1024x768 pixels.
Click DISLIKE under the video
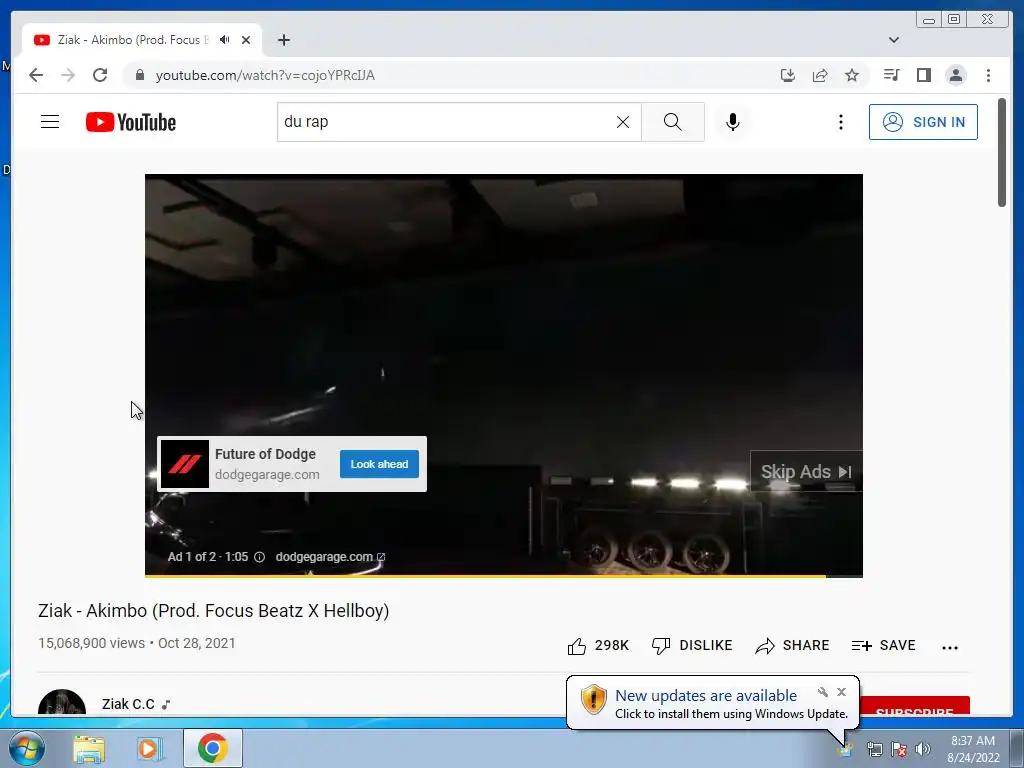click(692, 645)
